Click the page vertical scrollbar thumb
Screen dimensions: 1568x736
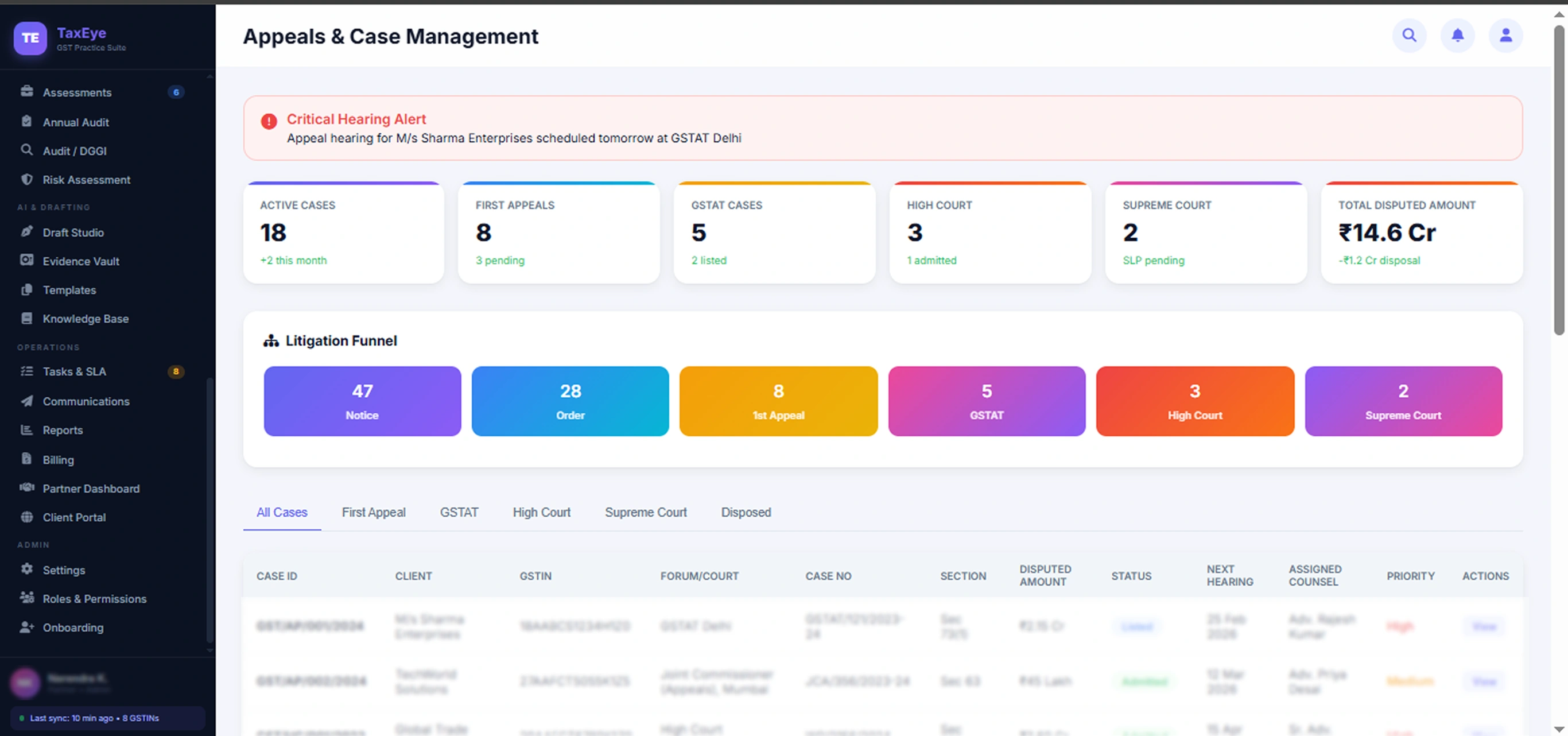[1558, 177]
